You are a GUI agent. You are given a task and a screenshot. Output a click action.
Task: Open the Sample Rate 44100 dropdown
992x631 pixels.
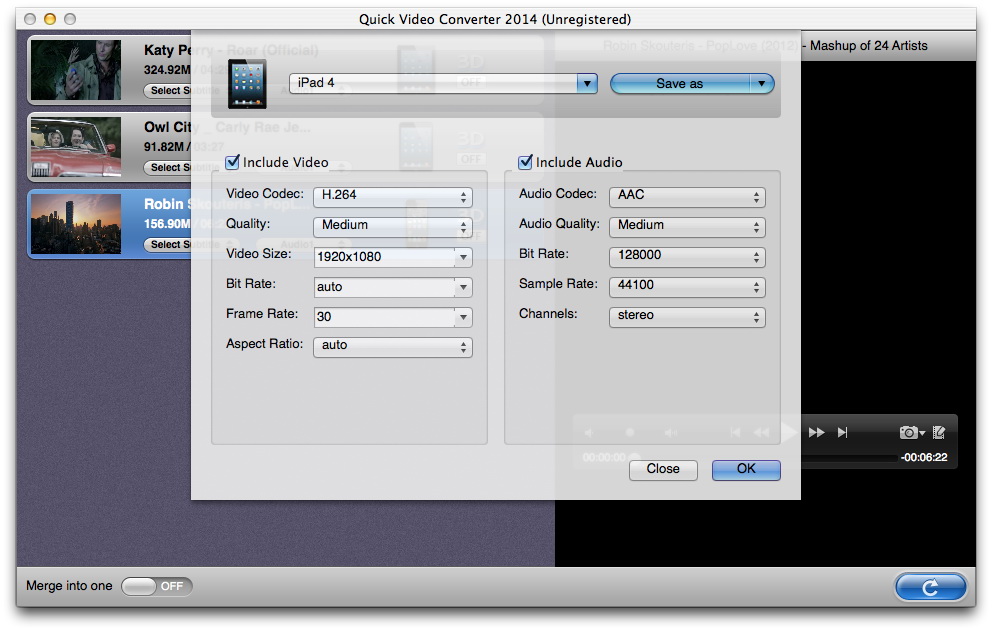point(687,285)
